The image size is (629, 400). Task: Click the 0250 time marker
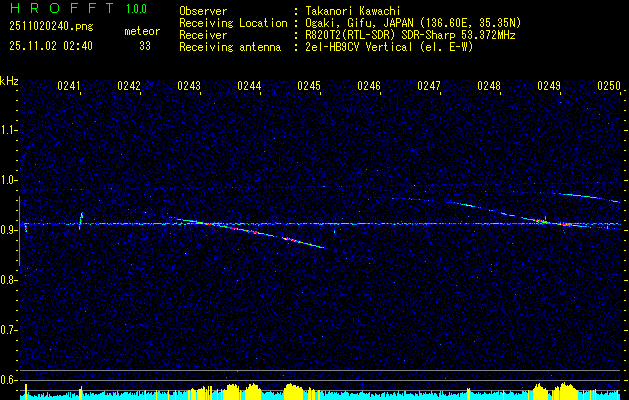[609, 87]
